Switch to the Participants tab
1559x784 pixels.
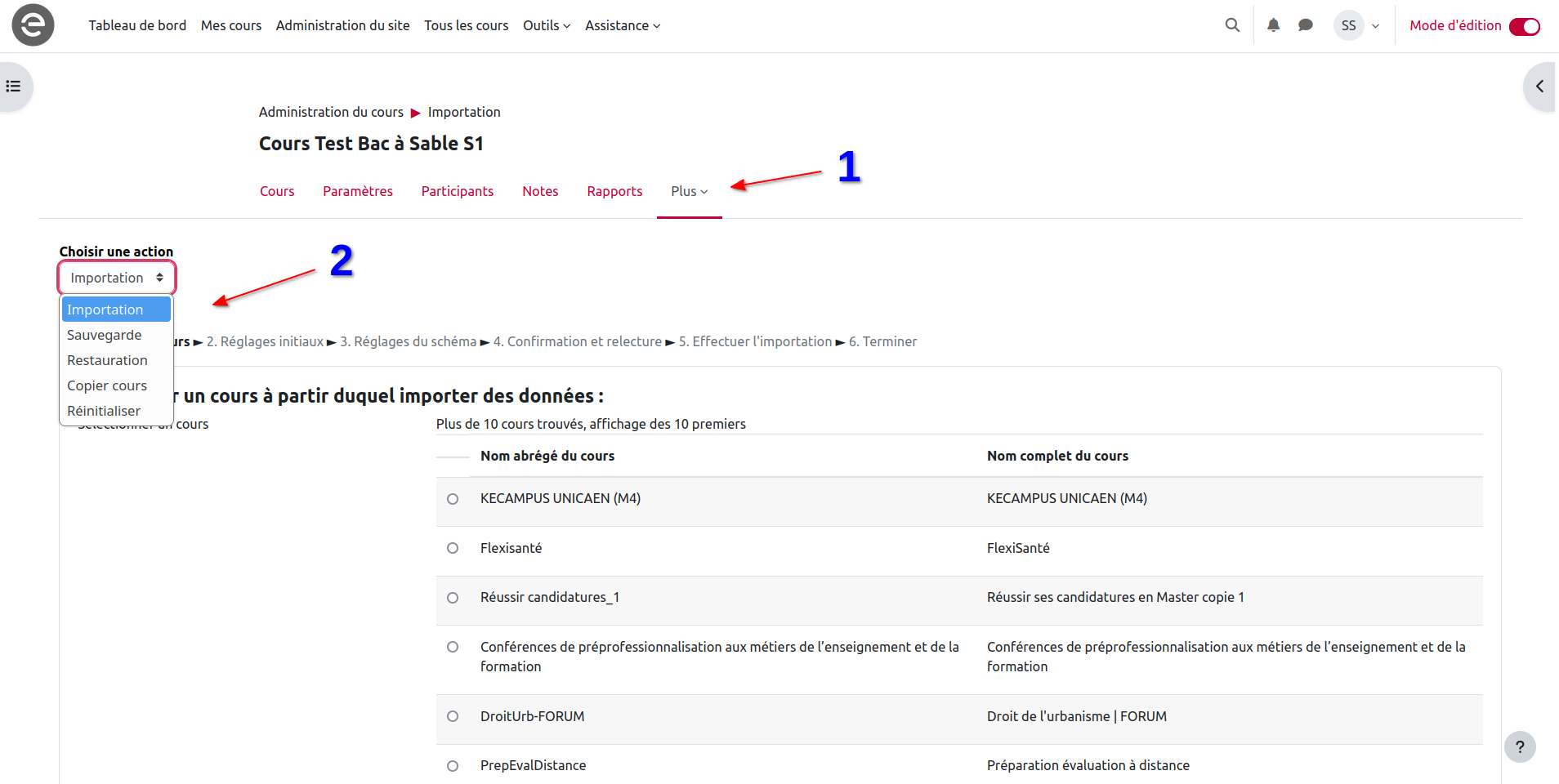(x=458, y=191)
